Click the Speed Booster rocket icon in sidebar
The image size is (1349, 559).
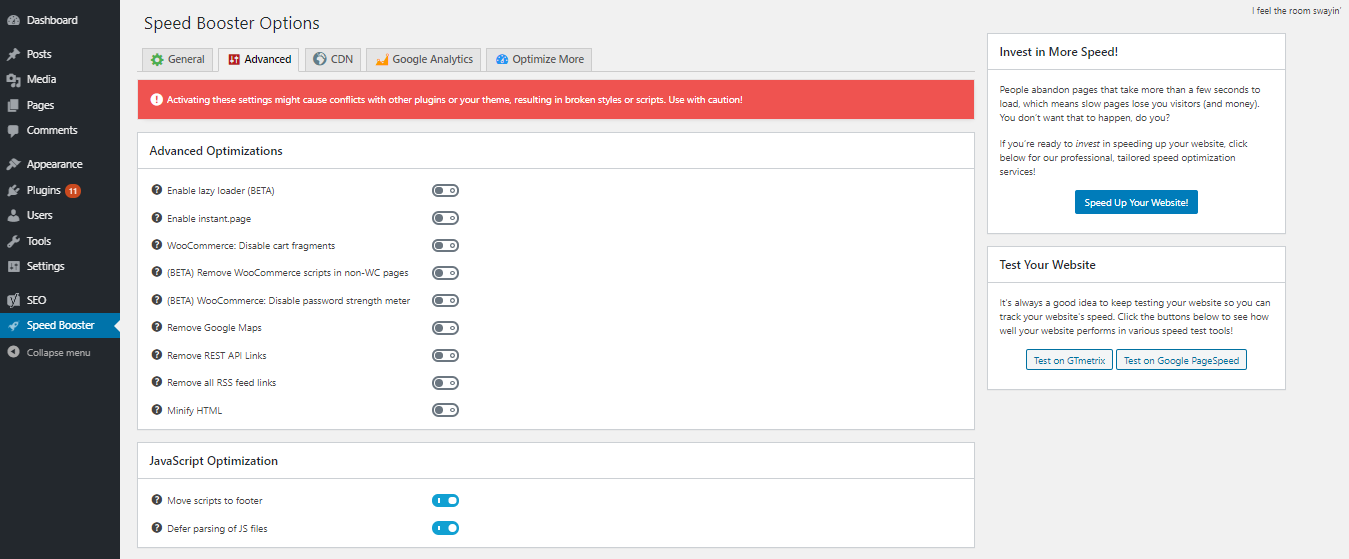[x=13, y=325]
